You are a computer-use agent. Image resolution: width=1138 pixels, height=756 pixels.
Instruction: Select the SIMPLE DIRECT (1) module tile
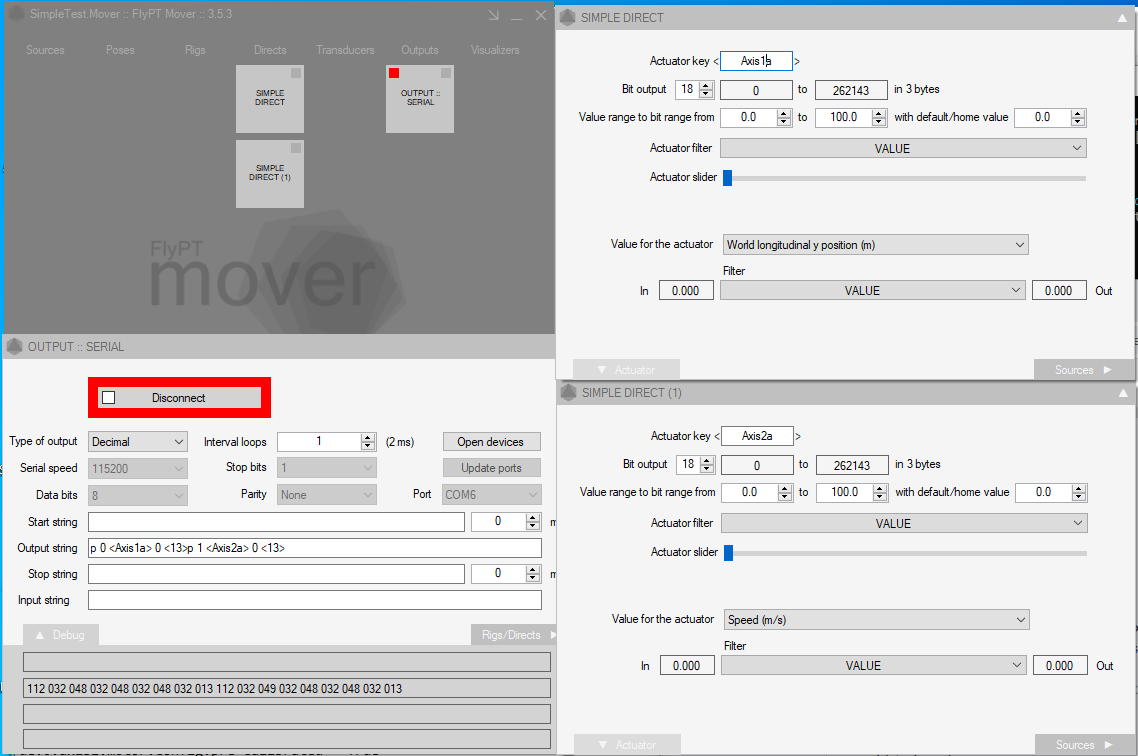point(270,174)
